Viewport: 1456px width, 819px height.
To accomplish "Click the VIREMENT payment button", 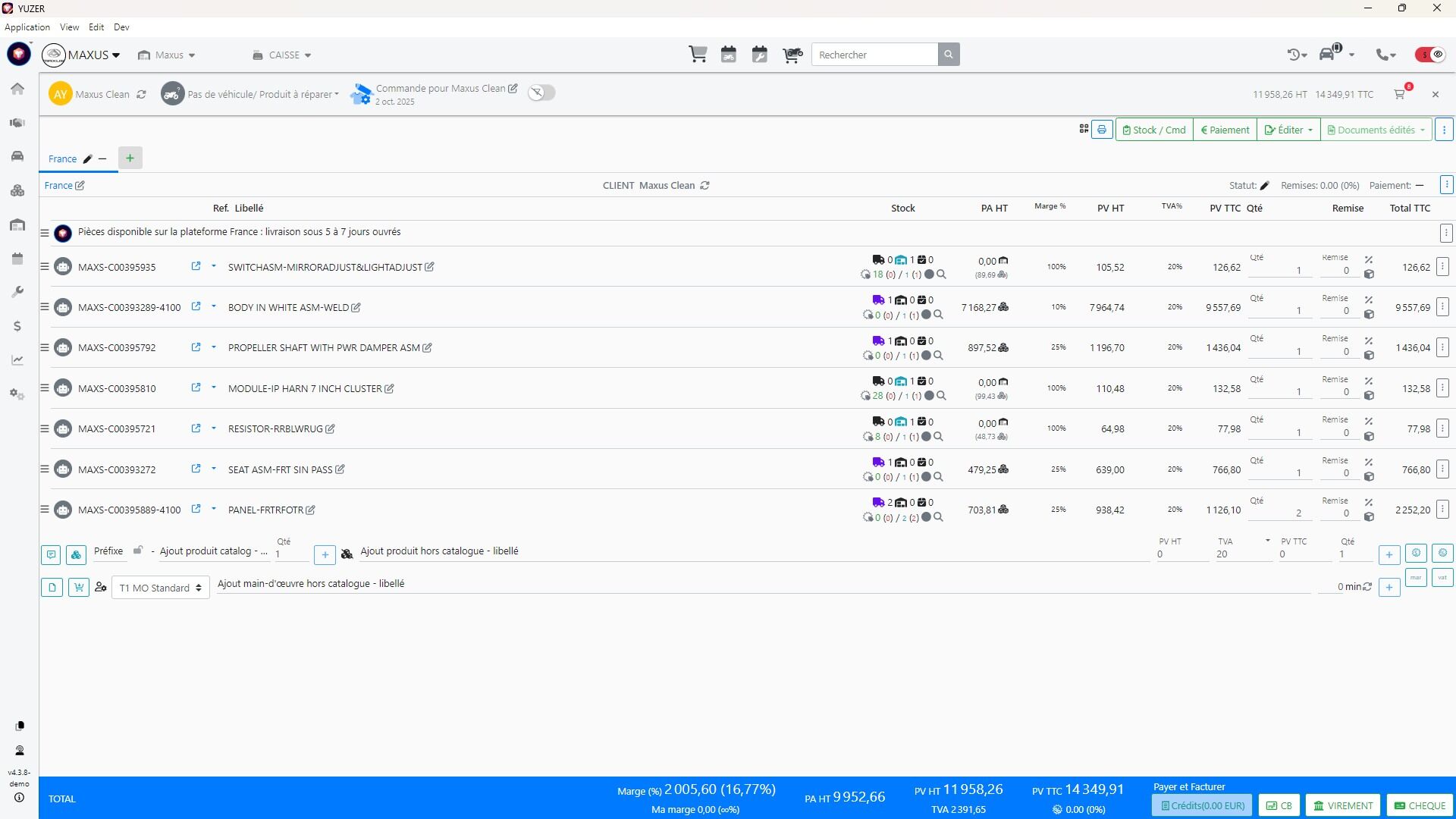I will click(1343, 805).
